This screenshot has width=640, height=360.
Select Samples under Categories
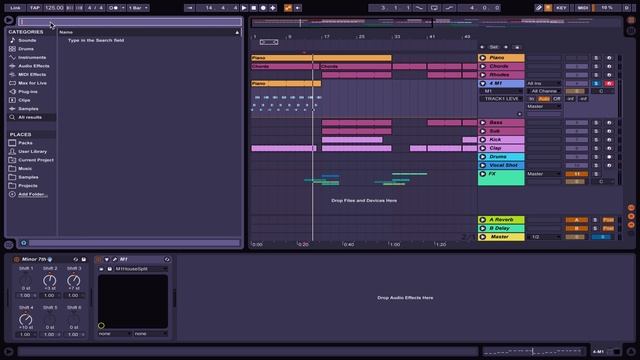(x=28, y=109)
